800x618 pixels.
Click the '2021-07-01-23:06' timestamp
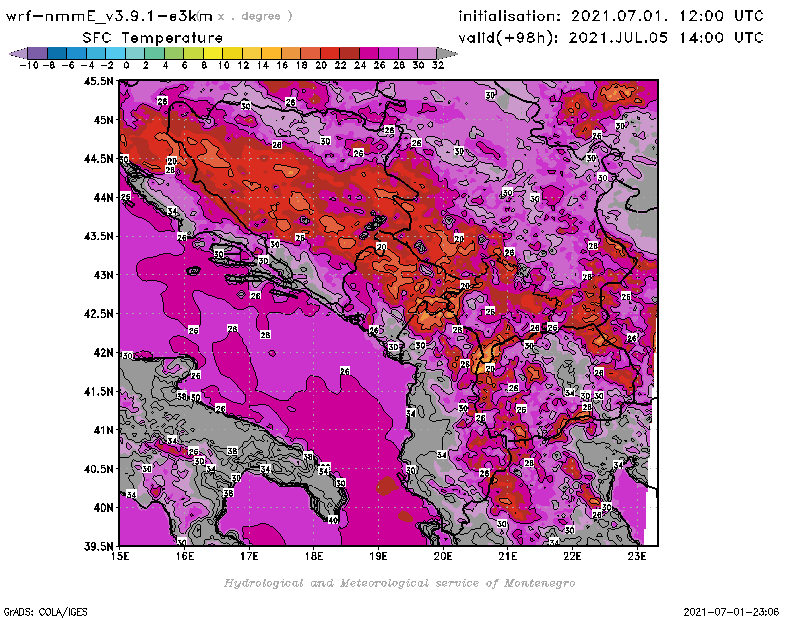pyautogui.click(x=731, y=612)
